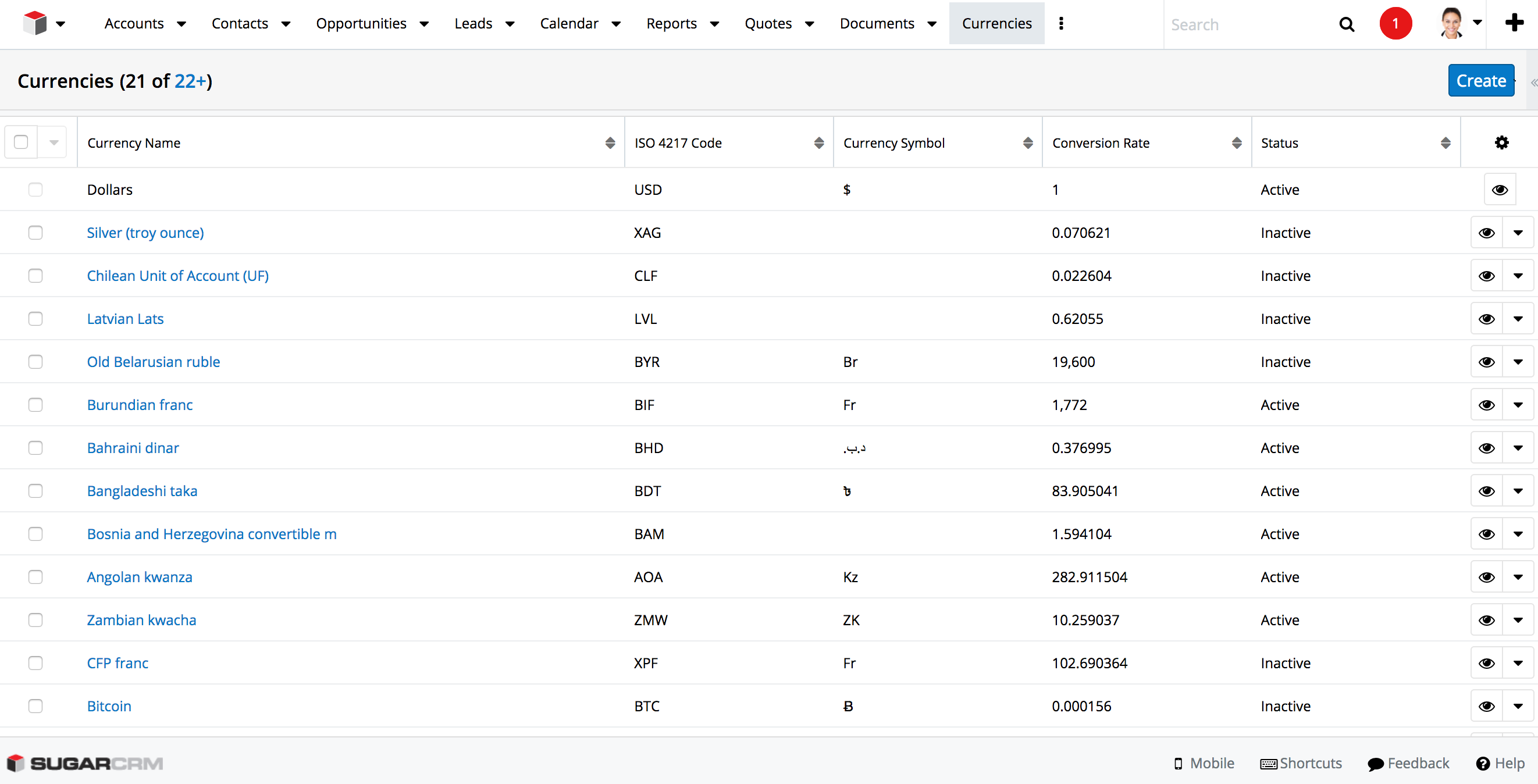1538x784 pixels.
Task: Expand row actions for Silver (troy ounce)
Action: (x=1518, y=233)
